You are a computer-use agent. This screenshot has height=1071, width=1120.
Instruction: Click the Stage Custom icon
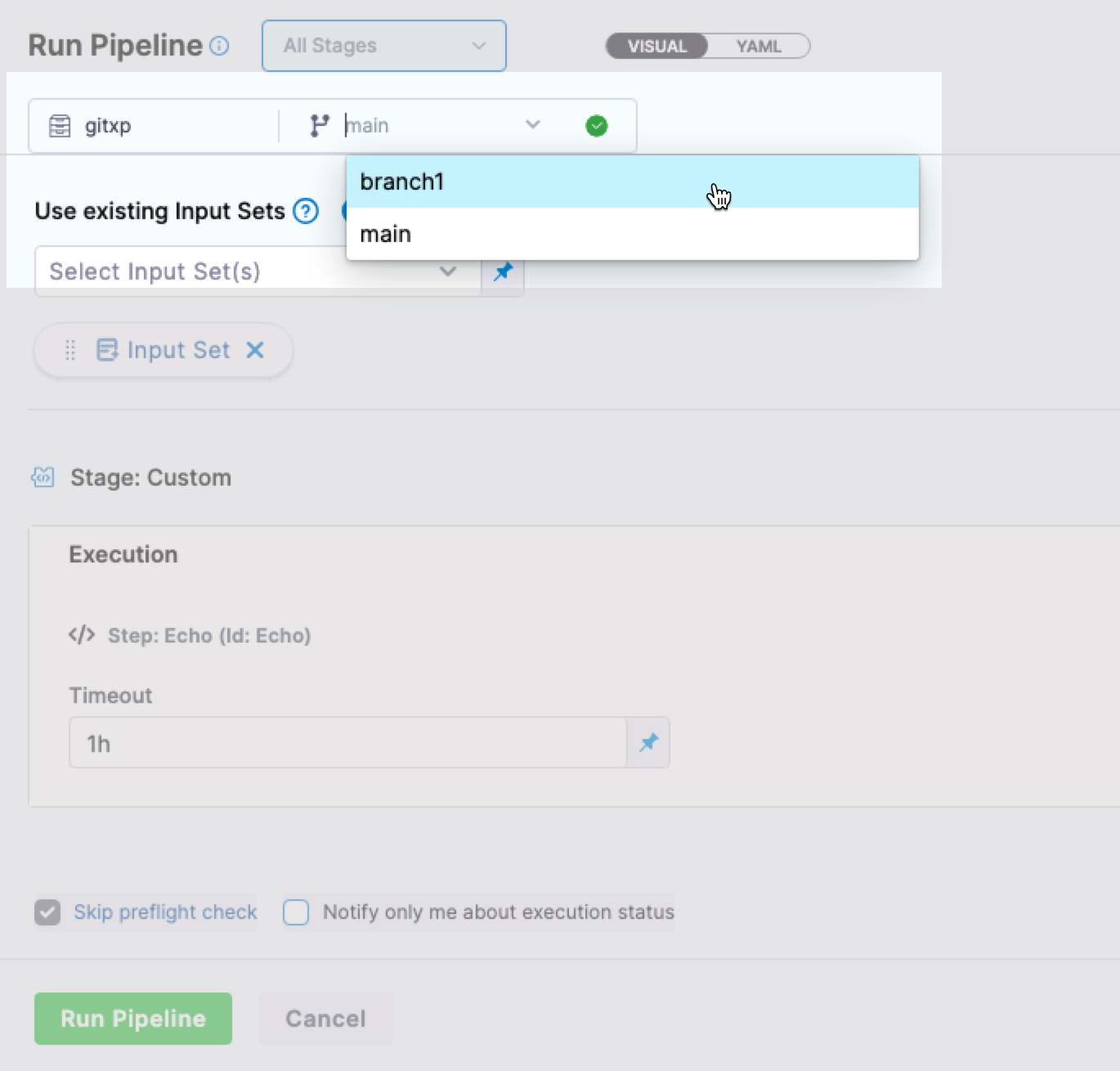pos(43,477)
